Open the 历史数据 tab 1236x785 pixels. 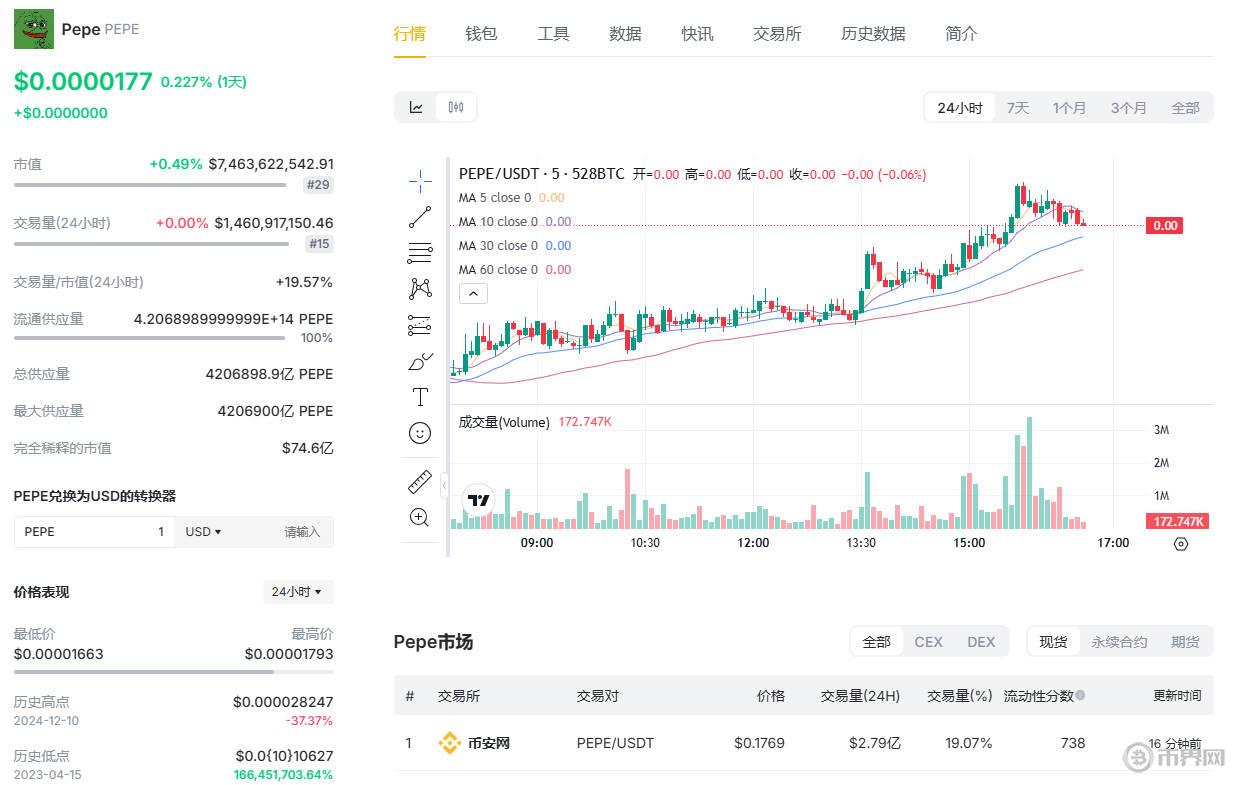coord(873,34)
